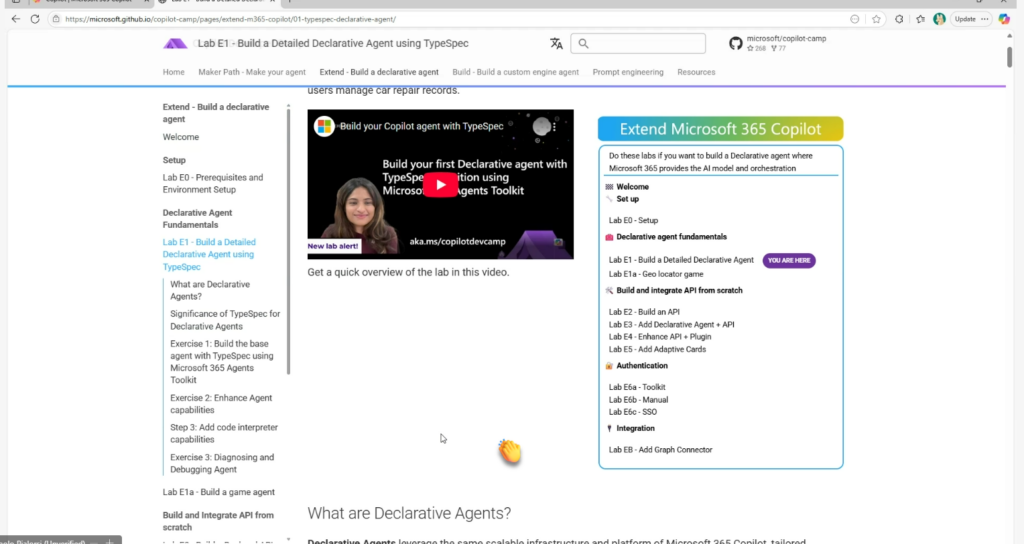This screenshot has width=1024, height=544.
Task: Click the search magnifier icon
Action: [584, 44]
